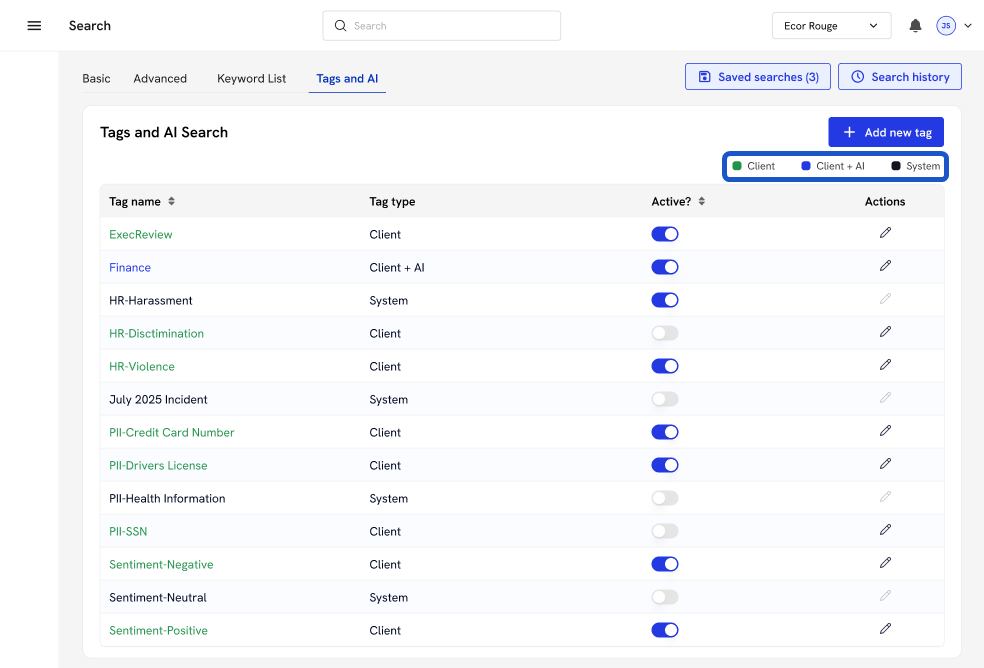The image size is (984, 668).
Task: Sort the table by Tag name
Action: [x=171, y=202]
